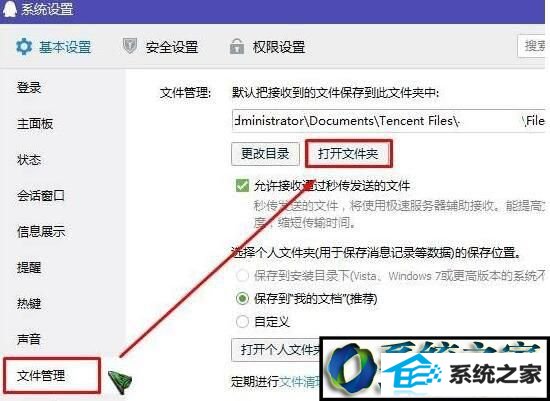Screen dimensions: 550x401
Task: Open the 文件清理 link
Action: point(299,381)
